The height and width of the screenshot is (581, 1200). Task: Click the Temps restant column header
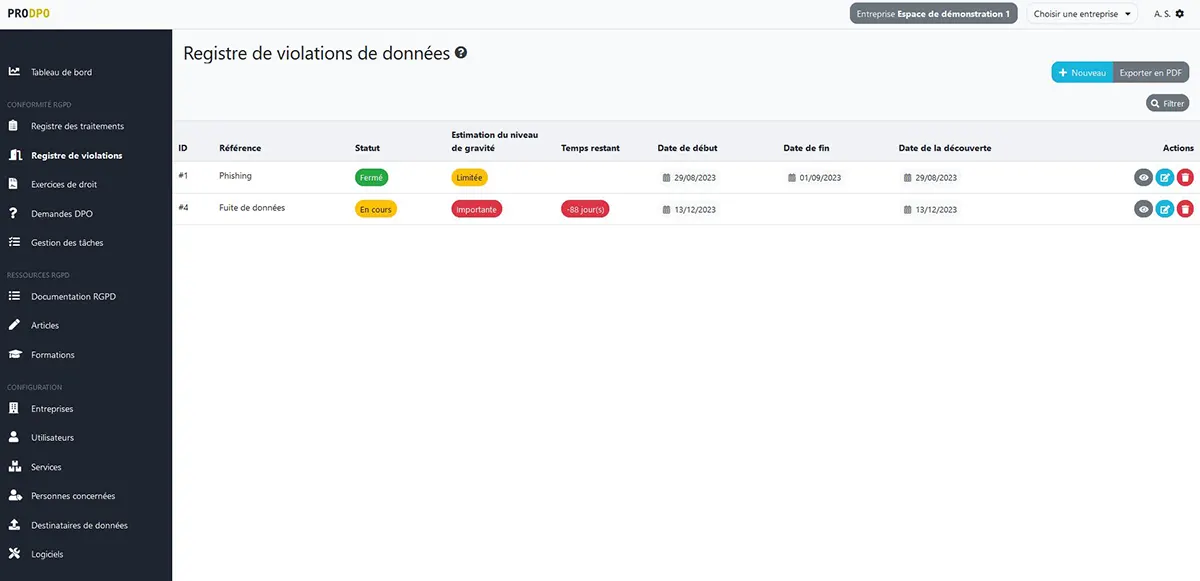pyautogui.click(x=590, y=148)
